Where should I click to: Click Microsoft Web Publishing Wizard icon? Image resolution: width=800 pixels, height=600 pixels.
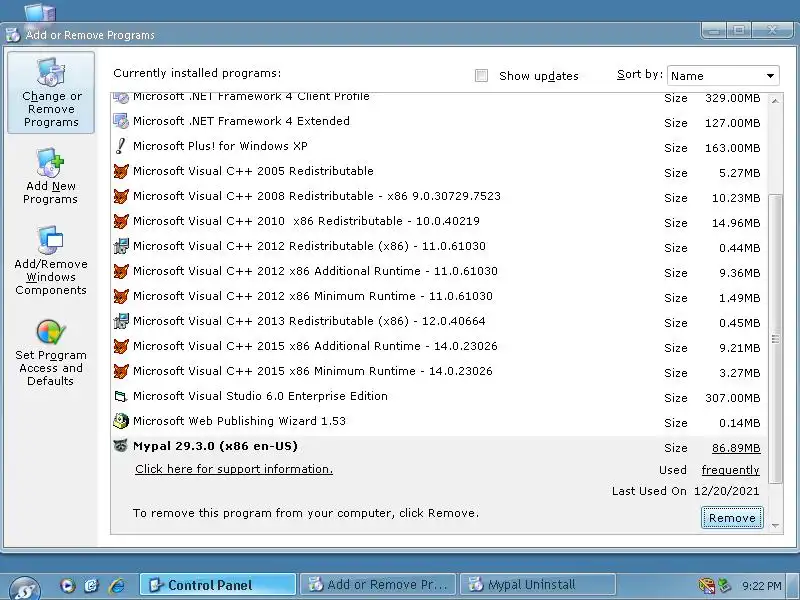(x=121, y=421)
